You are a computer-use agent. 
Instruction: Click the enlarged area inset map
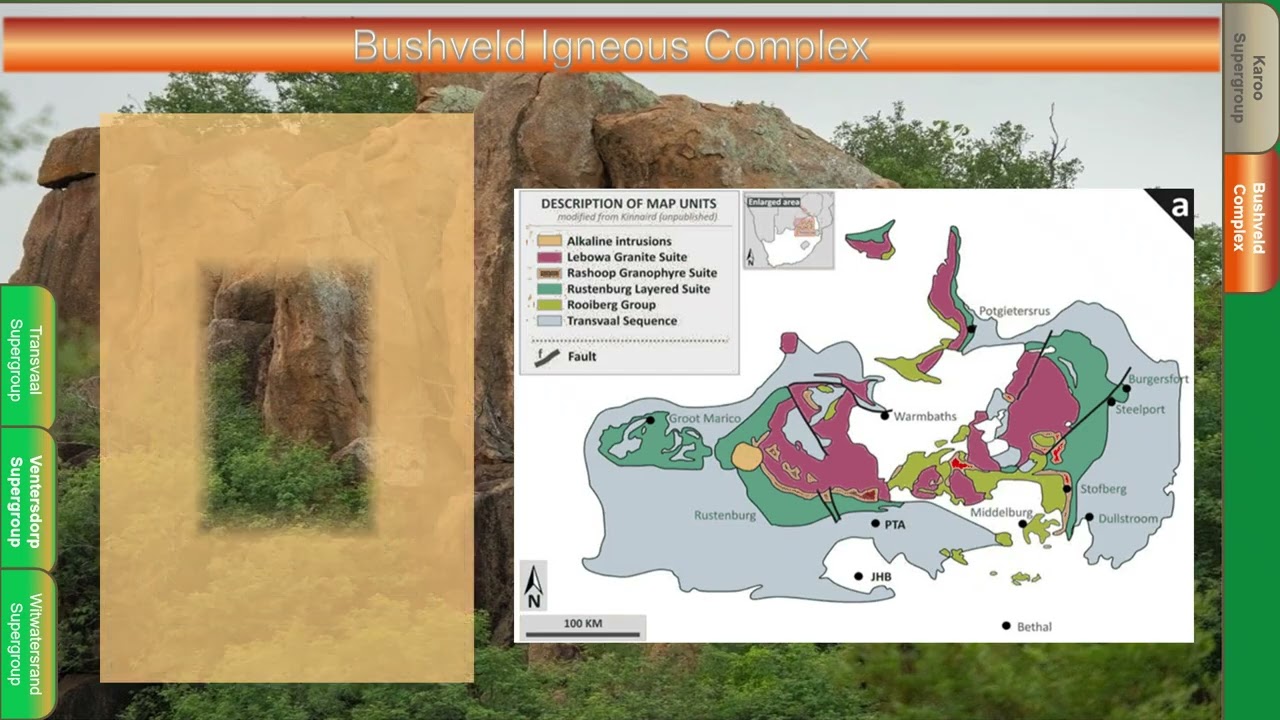(x=789, y=231)
